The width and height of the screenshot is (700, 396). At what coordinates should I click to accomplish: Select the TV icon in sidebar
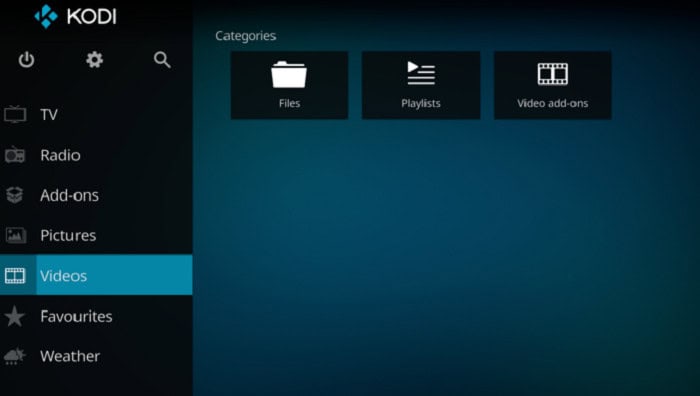pyautogui.click(x=15, y=114)
